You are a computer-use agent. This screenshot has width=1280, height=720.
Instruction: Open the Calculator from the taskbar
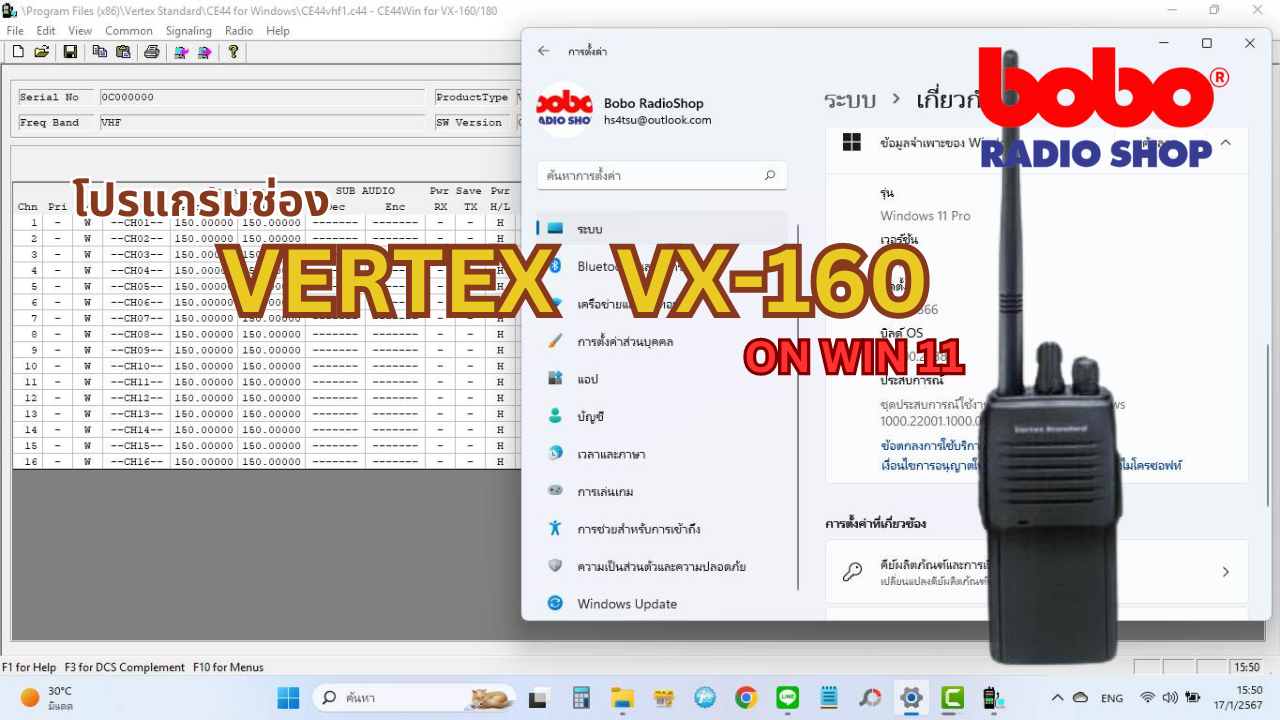pos(581,697)
